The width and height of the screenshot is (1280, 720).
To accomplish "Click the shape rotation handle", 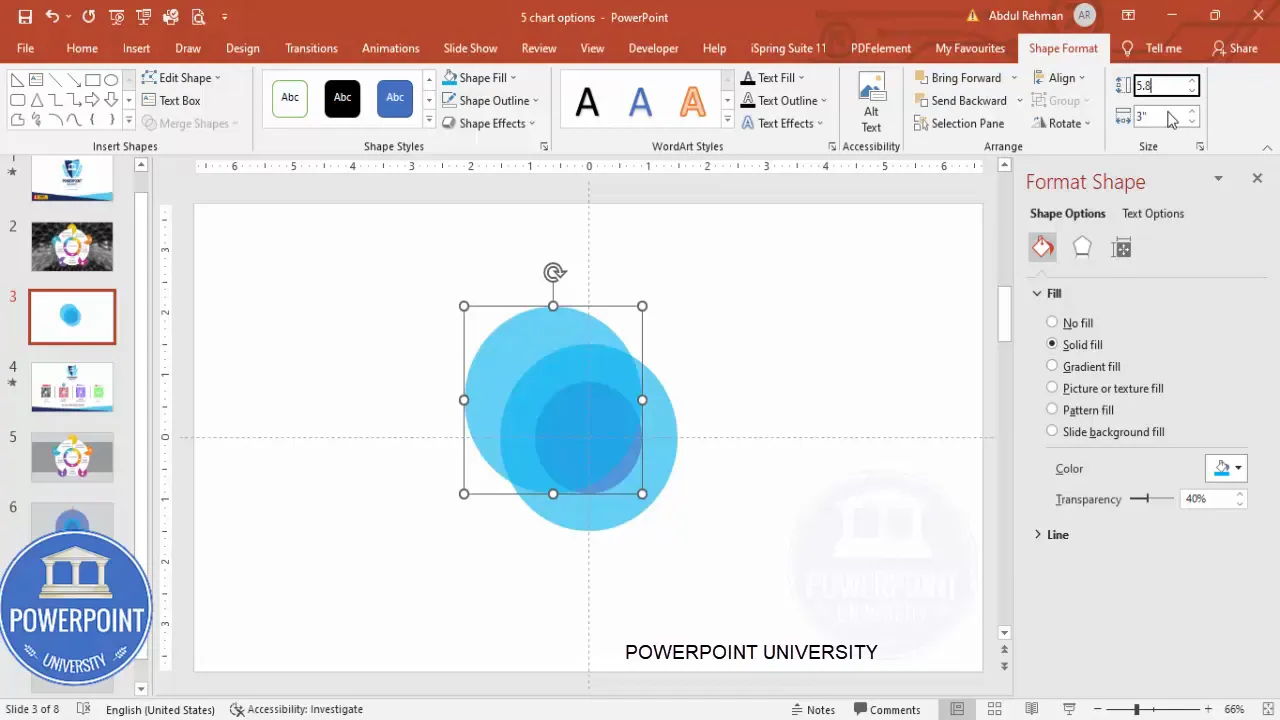I will (x=554, y=272).
